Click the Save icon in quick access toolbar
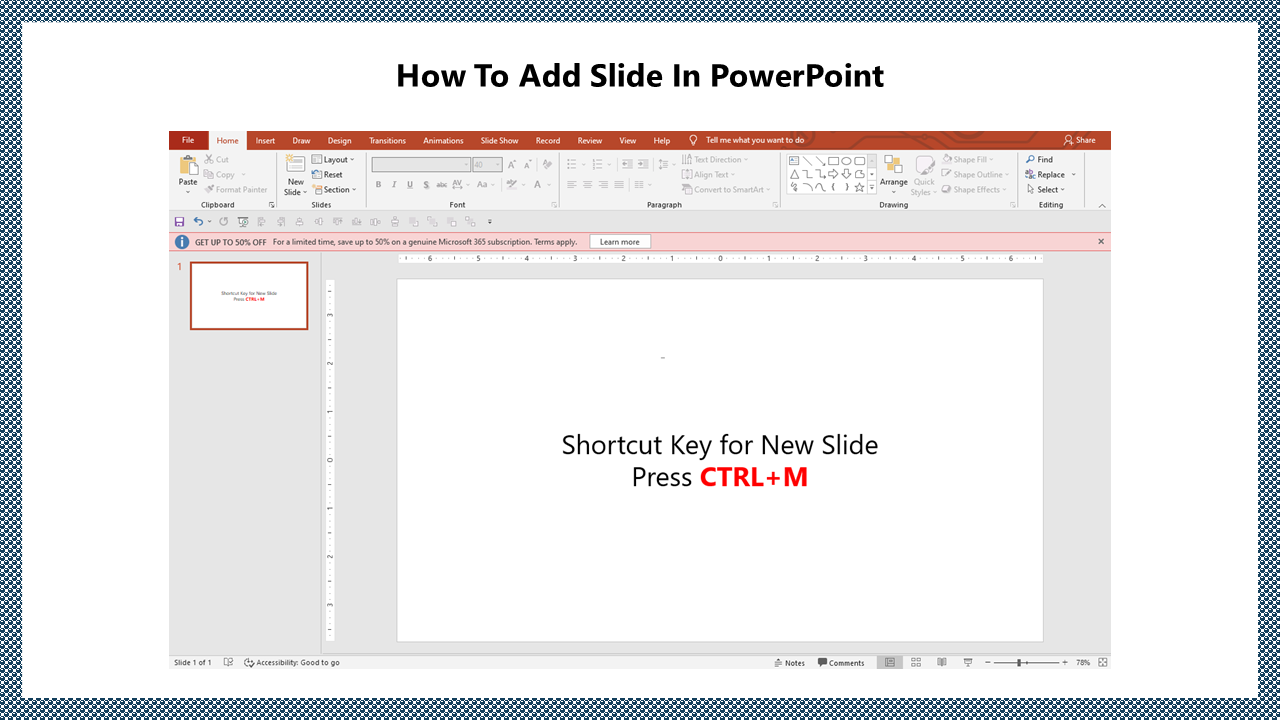The height and width of the screenshot is (720, 1280). click(x=179, y=221)
